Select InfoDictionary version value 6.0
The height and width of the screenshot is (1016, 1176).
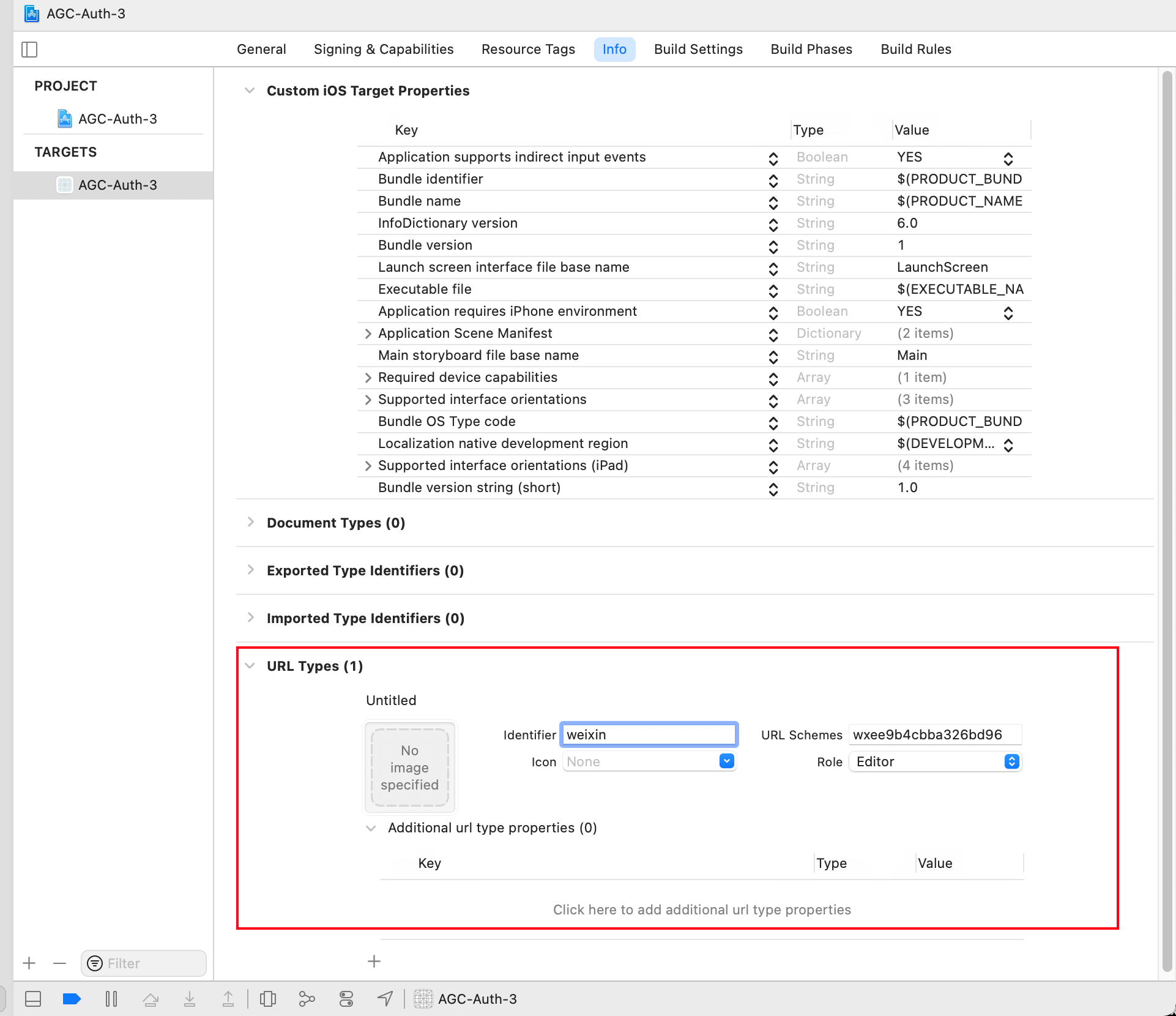(907, 223)
